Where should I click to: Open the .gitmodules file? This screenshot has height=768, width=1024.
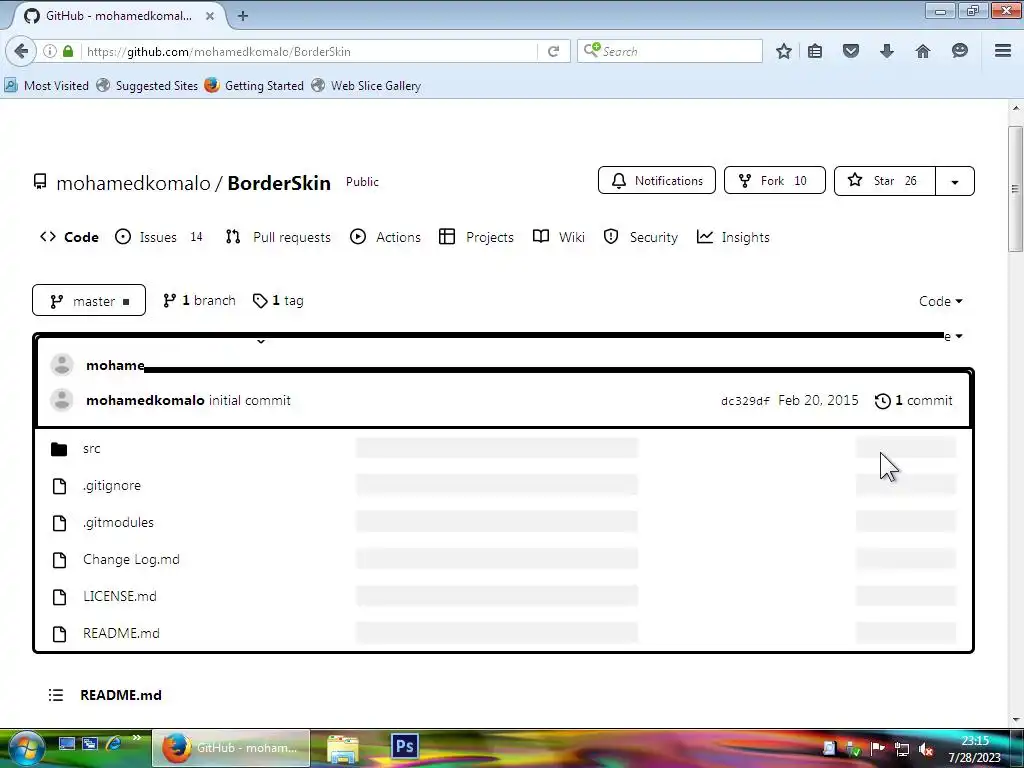click(118, 522)
